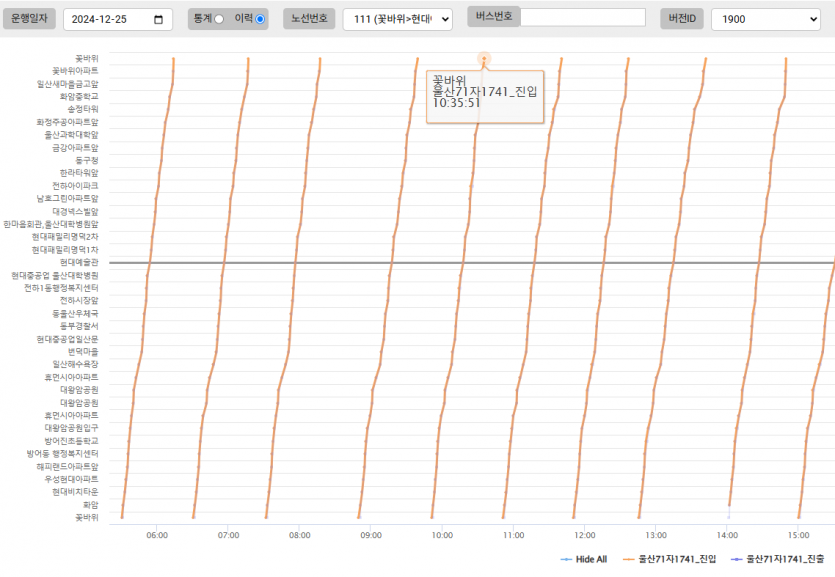Image resolution: width=835 pixels, height=577 pixels.
Task: Open the route number dropdown showing 111
Action: pos(397,19)
